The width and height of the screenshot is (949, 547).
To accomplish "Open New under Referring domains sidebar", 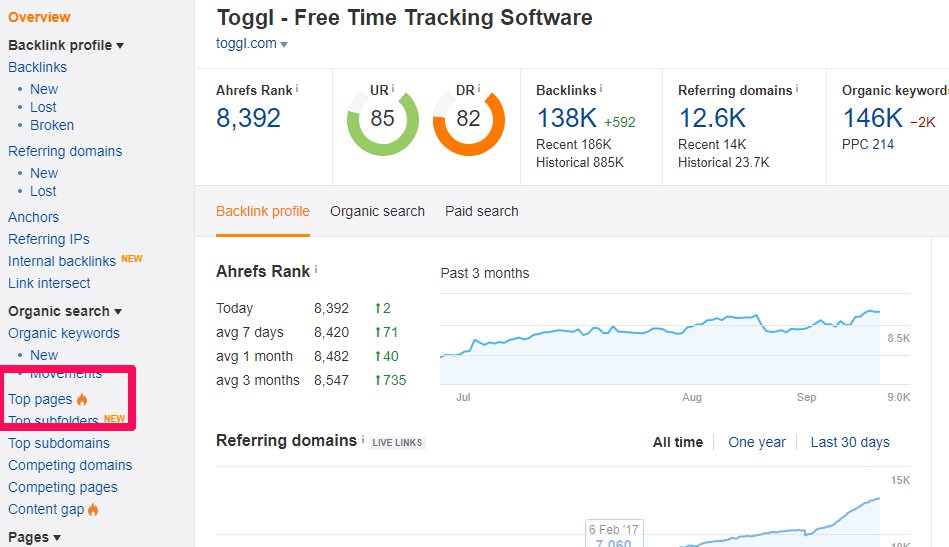I will pyautogui.click(x=44, y=173).
